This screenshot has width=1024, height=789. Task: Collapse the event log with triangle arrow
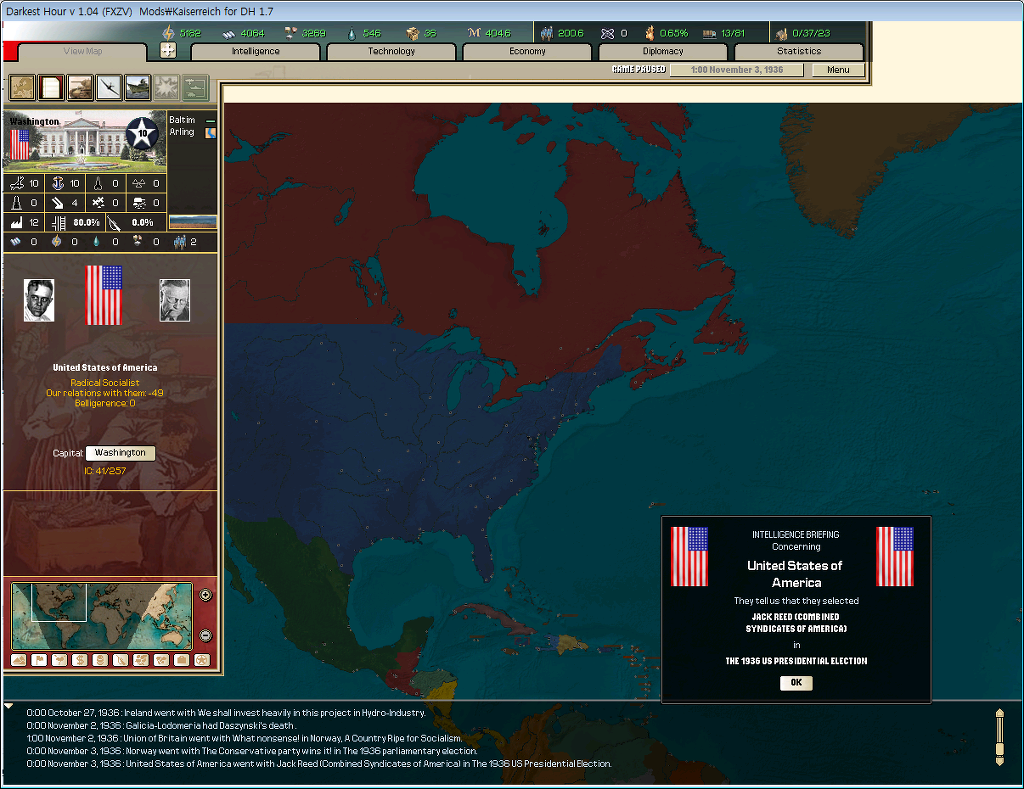tap(8, 706)
